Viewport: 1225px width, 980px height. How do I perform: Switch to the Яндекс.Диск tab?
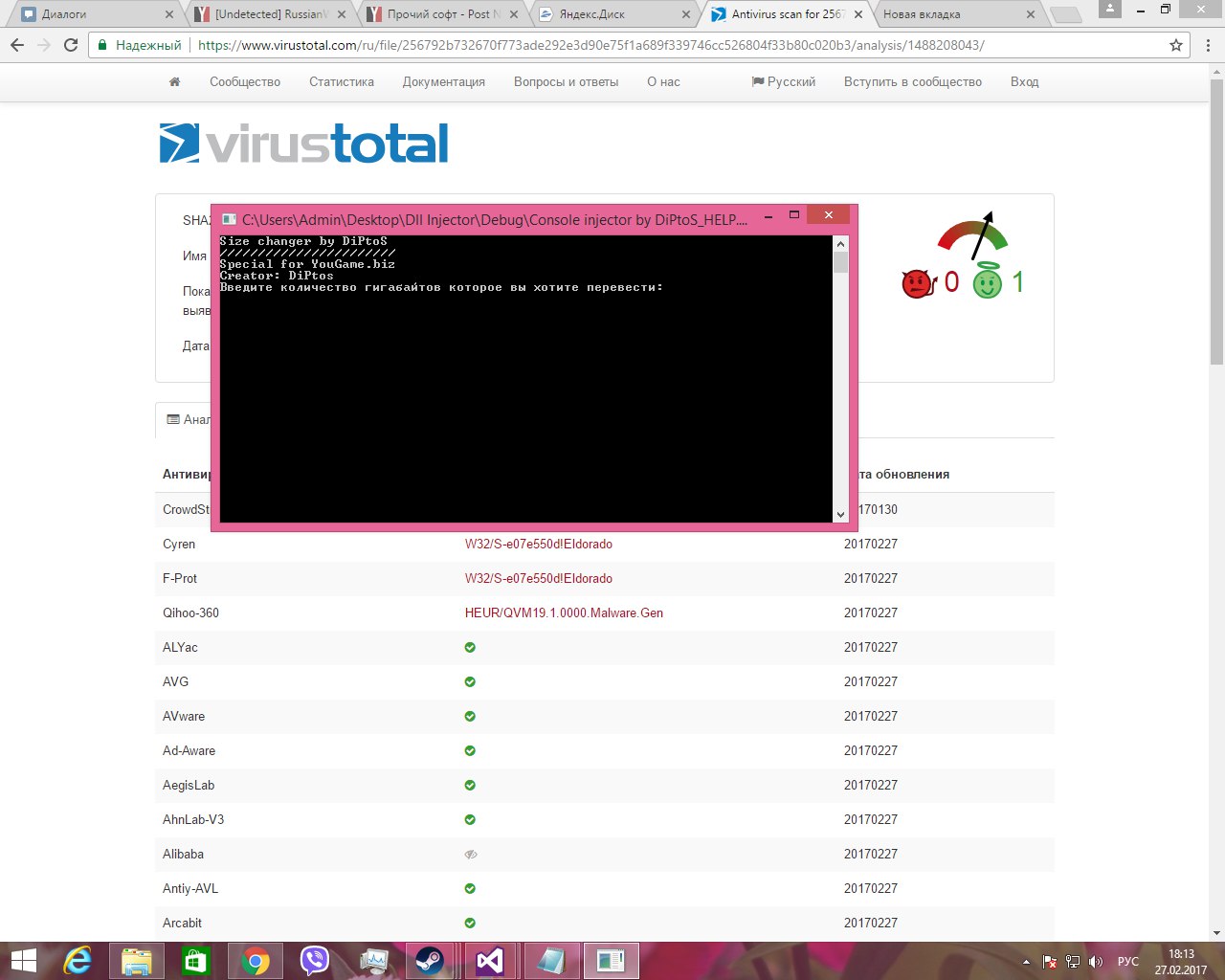click(615, 14)
